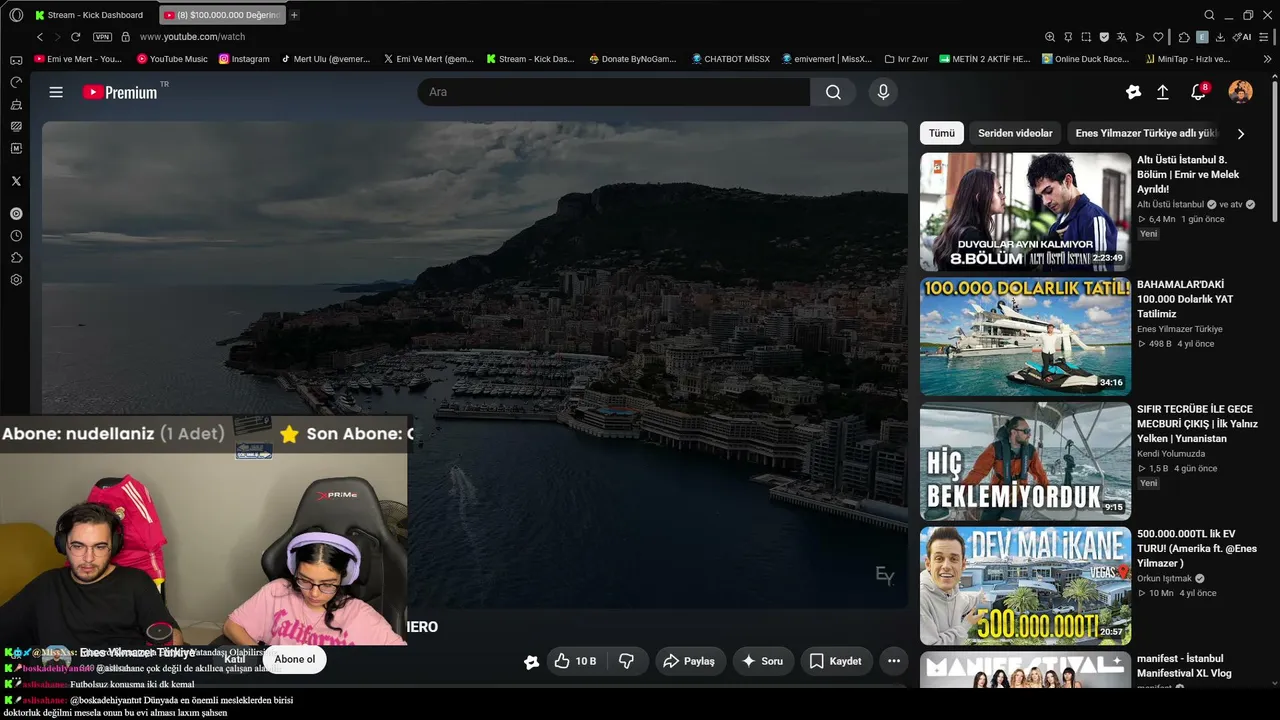Open the Manifestival XL Vlog thumbnail
The image size is (1280, 720).
1025,670
